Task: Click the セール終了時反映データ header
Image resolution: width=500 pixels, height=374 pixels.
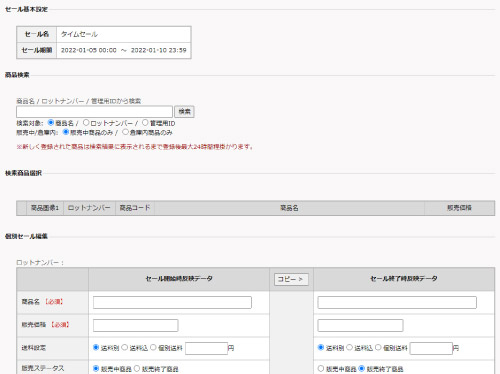Action: 404,279
